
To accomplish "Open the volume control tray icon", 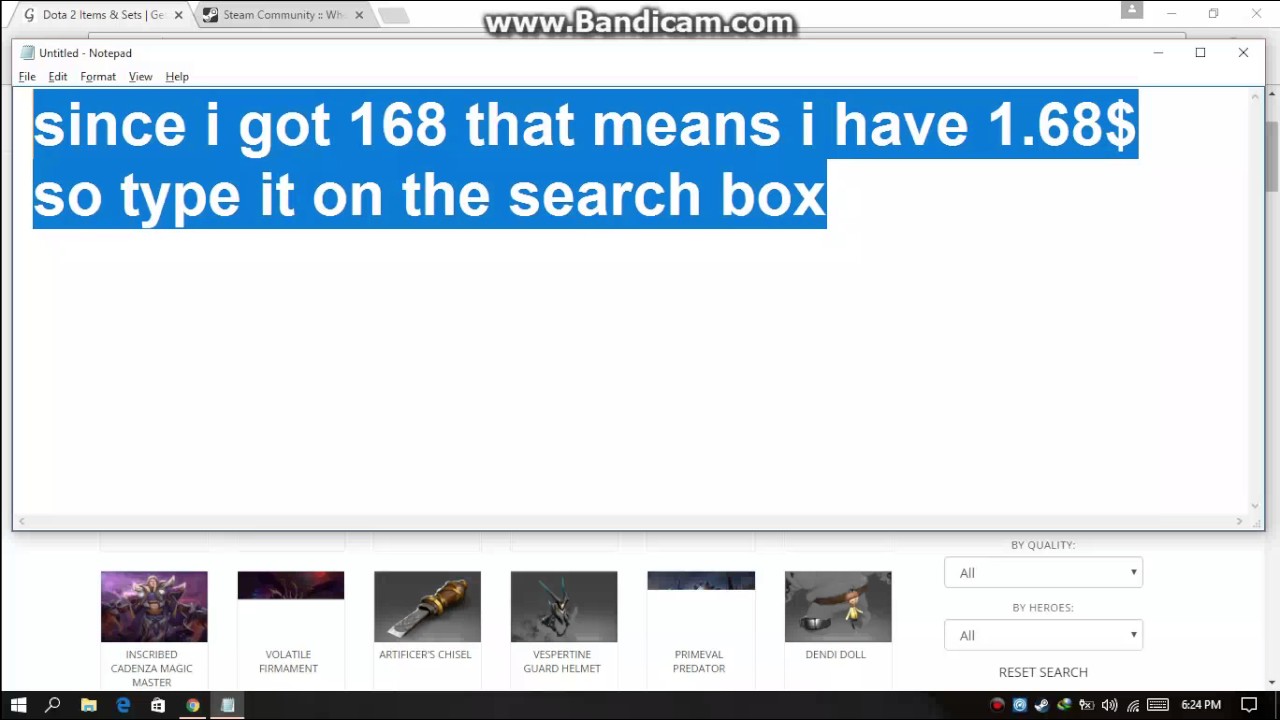I will coord(1110,705).
